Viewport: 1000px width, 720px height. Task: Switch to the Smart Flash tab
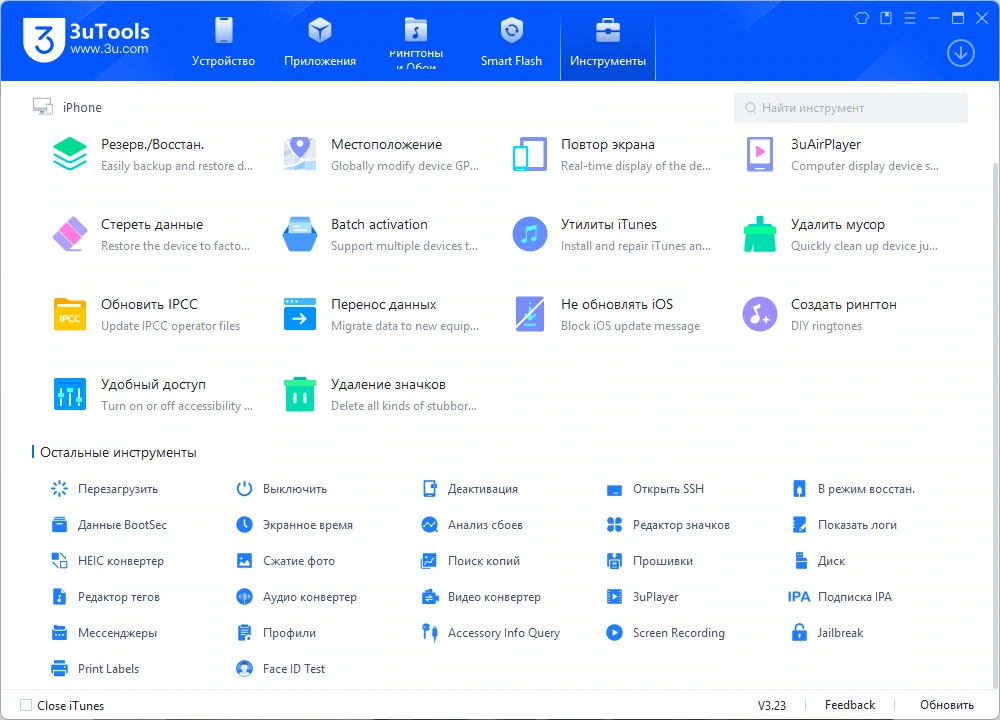click(511, 42)
